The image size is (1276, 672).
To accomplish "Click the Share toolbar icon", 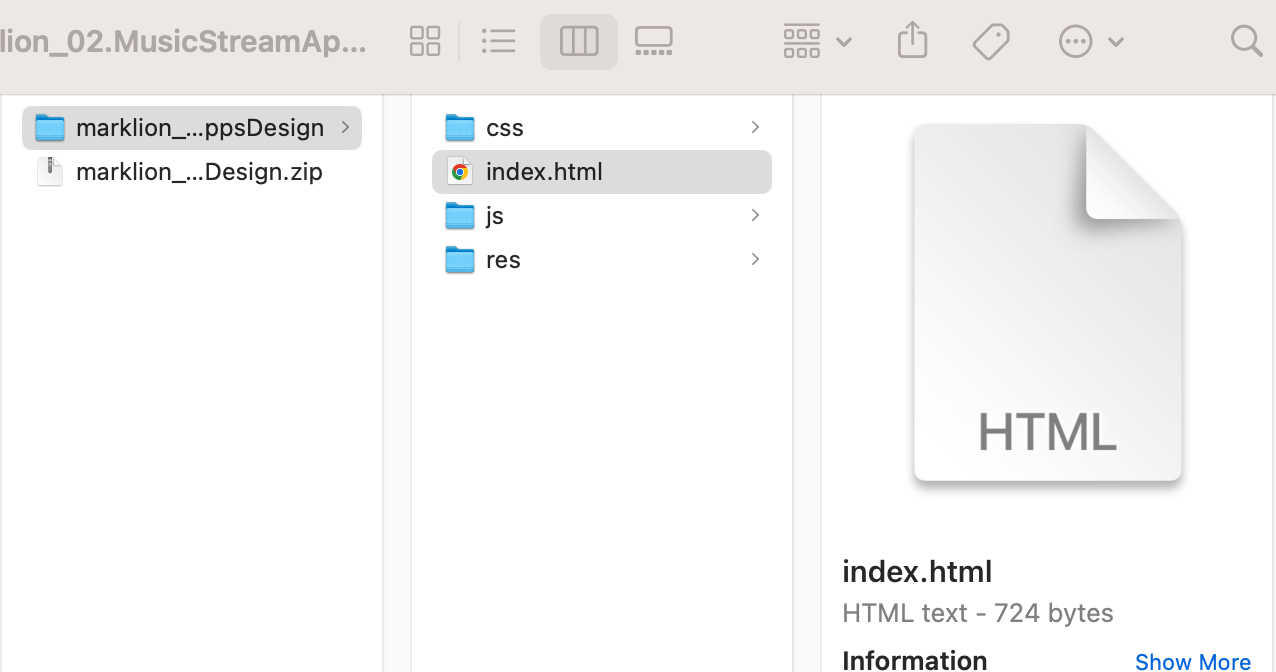I will coord(912,41).
